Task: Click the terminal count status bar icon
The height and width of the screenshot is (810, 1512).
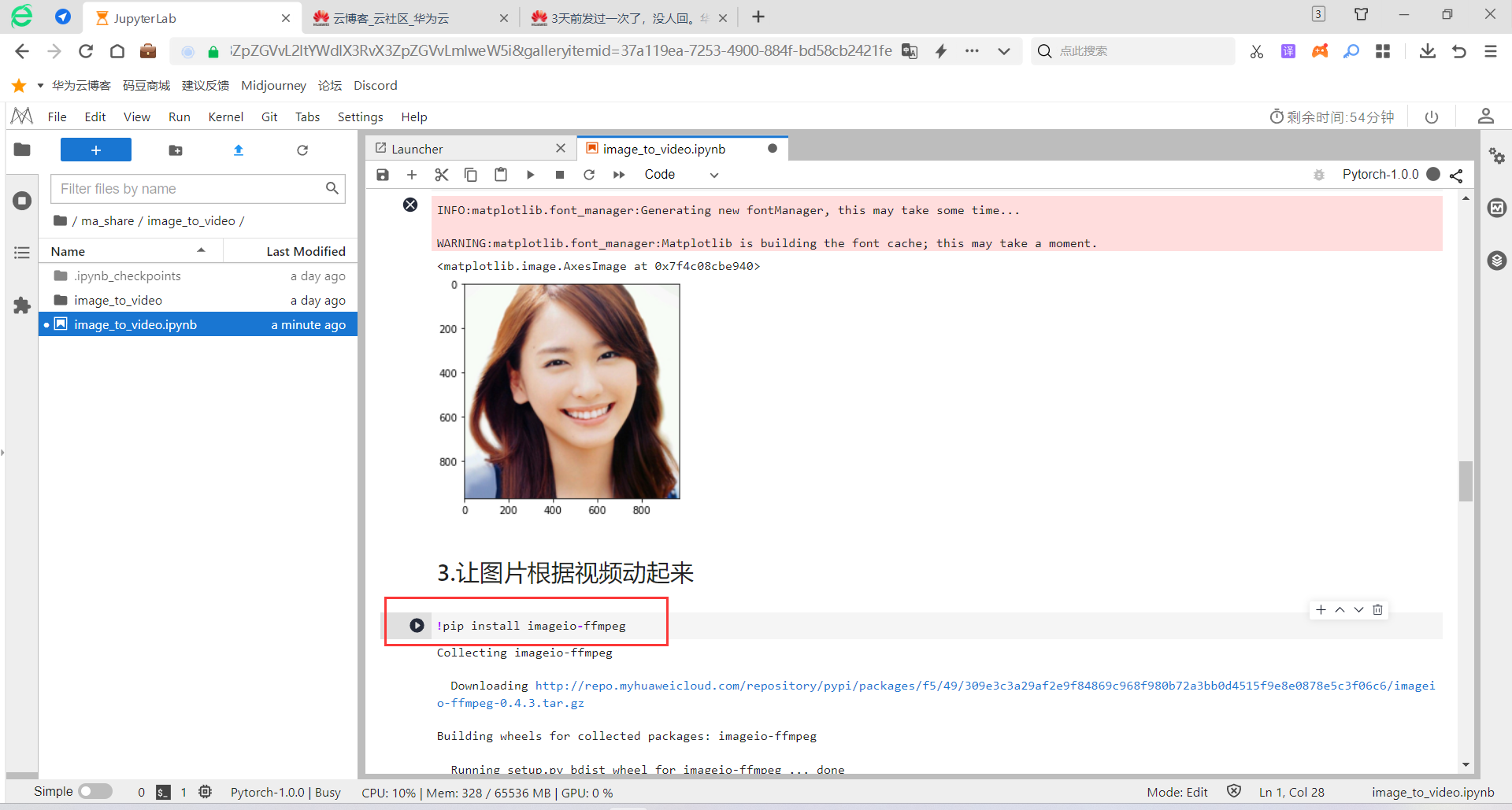Action: [163, 793]
